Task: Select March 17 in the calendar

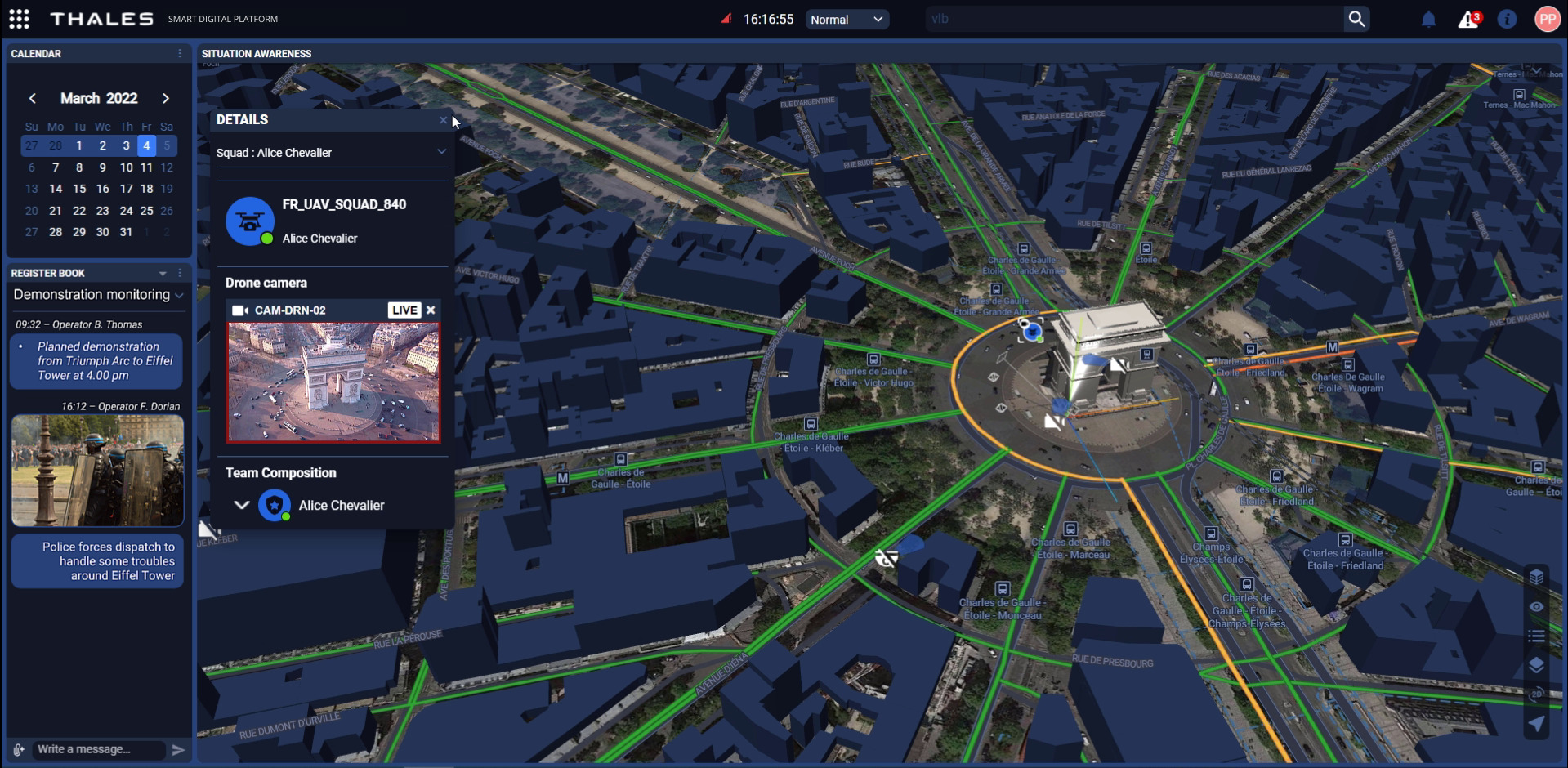Action: pyautogui.click(x=126, y=189)
